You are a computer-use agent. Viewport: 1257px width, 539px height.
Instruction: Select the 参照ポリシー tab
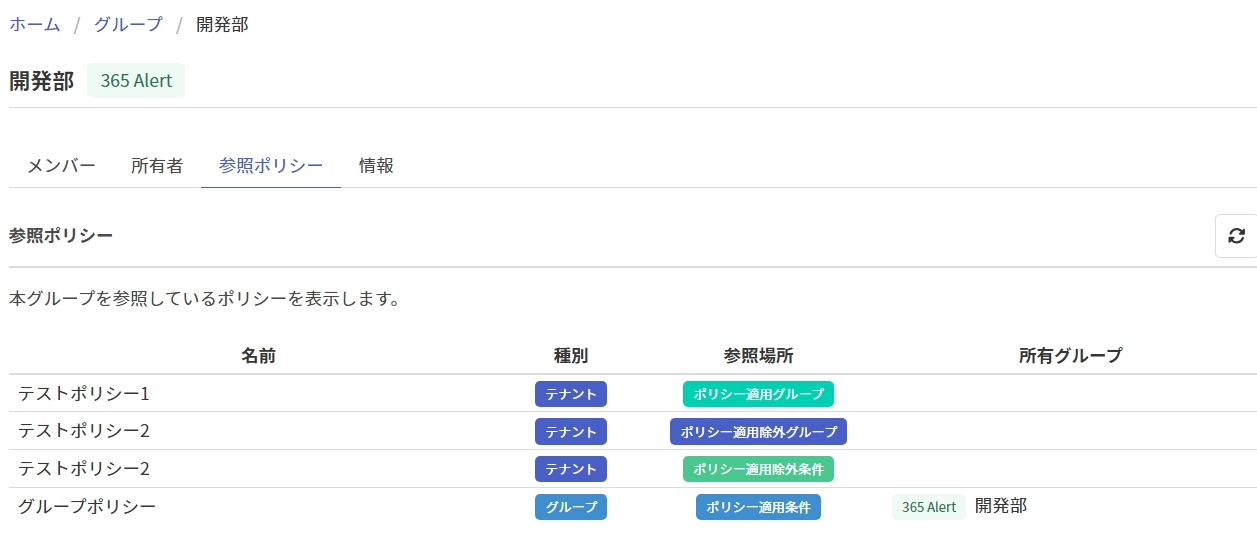click(271, 166)
